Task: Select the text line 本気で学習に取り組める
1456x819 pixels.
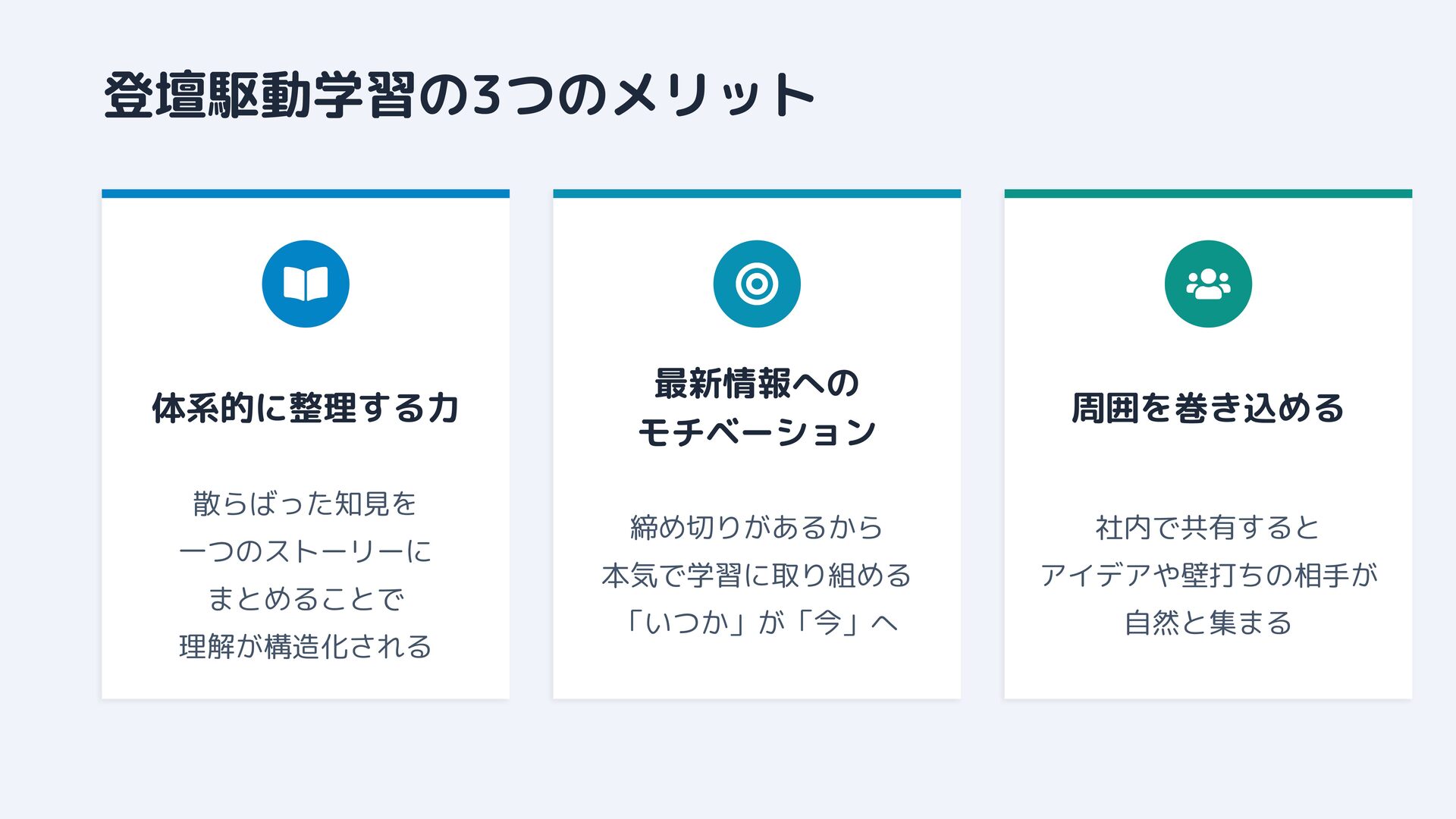Action: pos(757,576)
